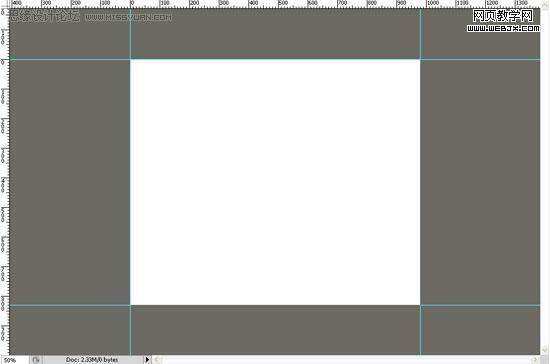Screen dimensions: 550x364
Task: Click the horizontal scrollbar right arrow
Action: tap(536, 359)
